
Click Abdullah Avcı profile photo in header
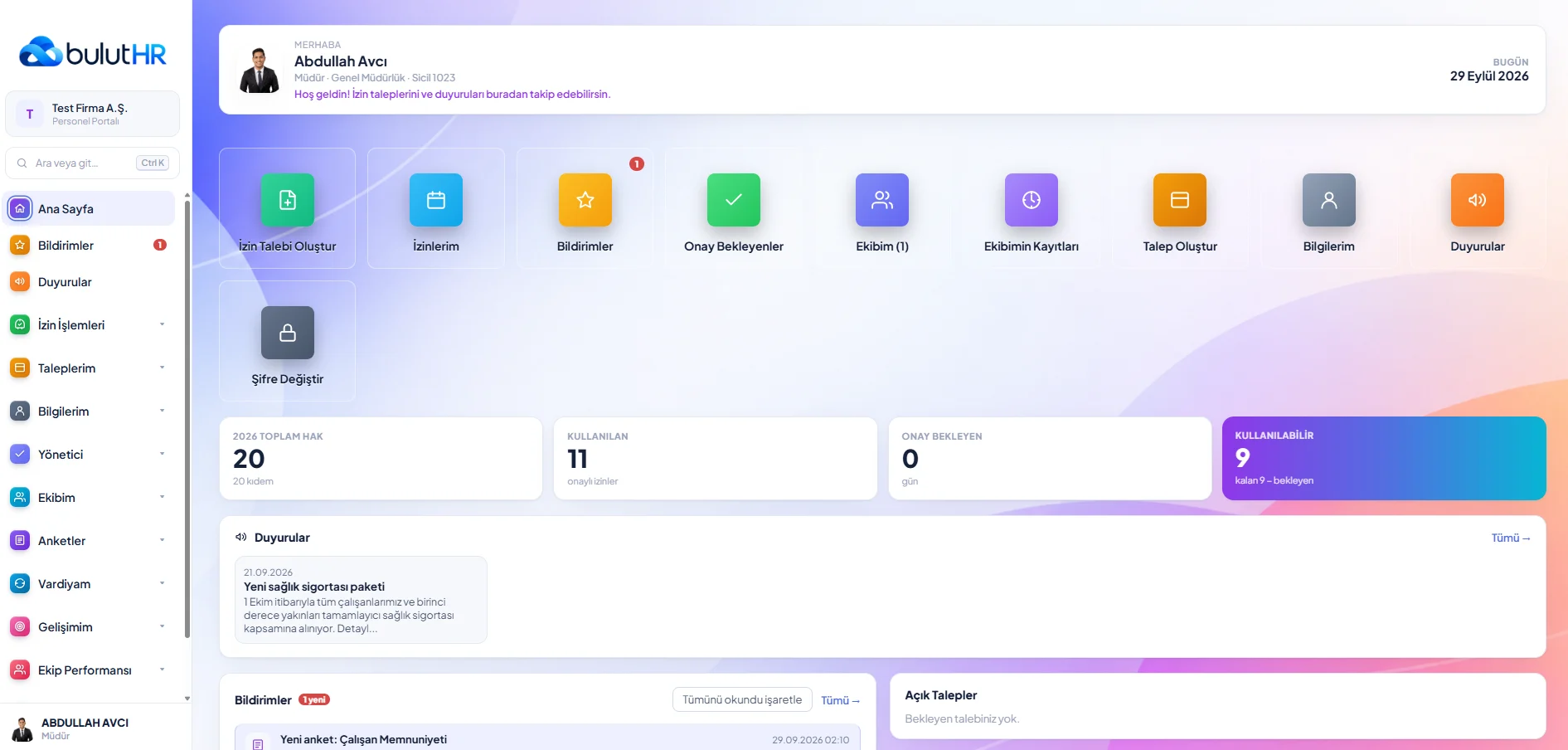260,70
